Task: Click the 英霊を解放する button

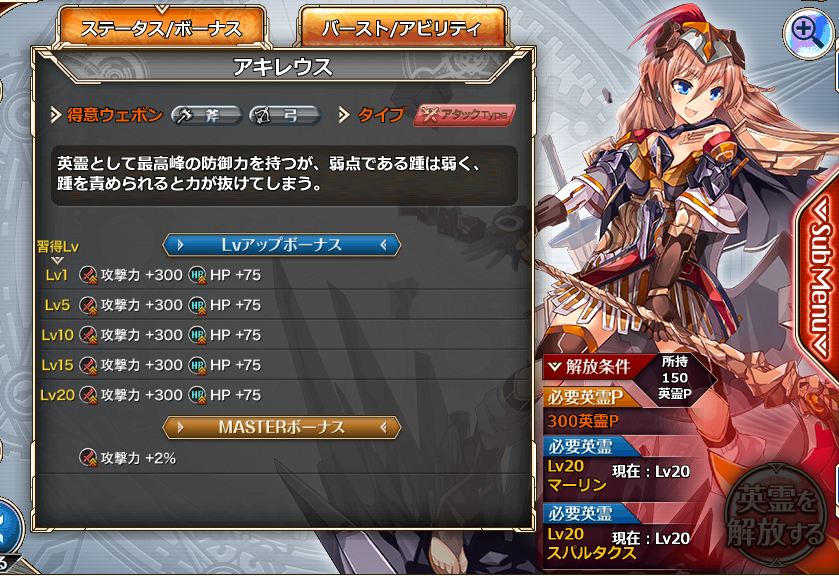Action: tap(775, 517)
